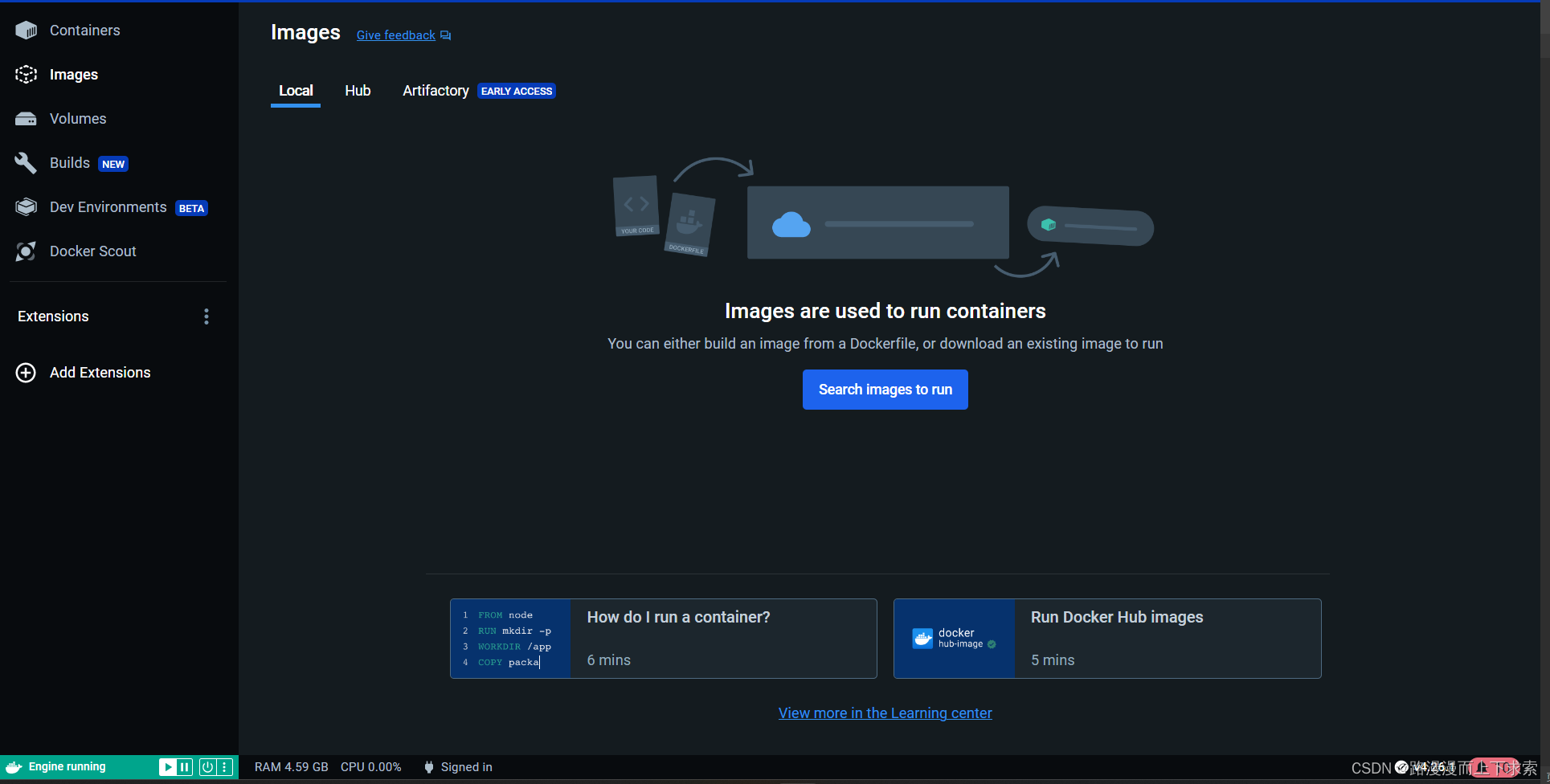This screenshot has width=1550, height=784.
Task: Click the Builds wrench icon
Action: point(26,163)
